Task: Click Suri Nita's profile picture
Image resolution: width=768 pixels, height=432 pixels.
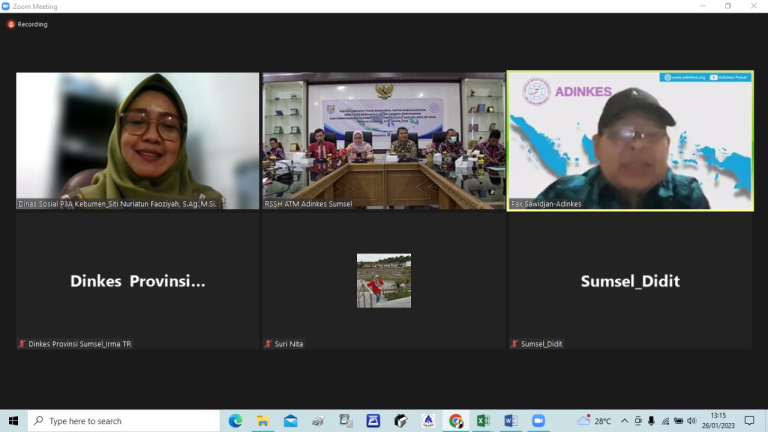Action: [384, 281]
